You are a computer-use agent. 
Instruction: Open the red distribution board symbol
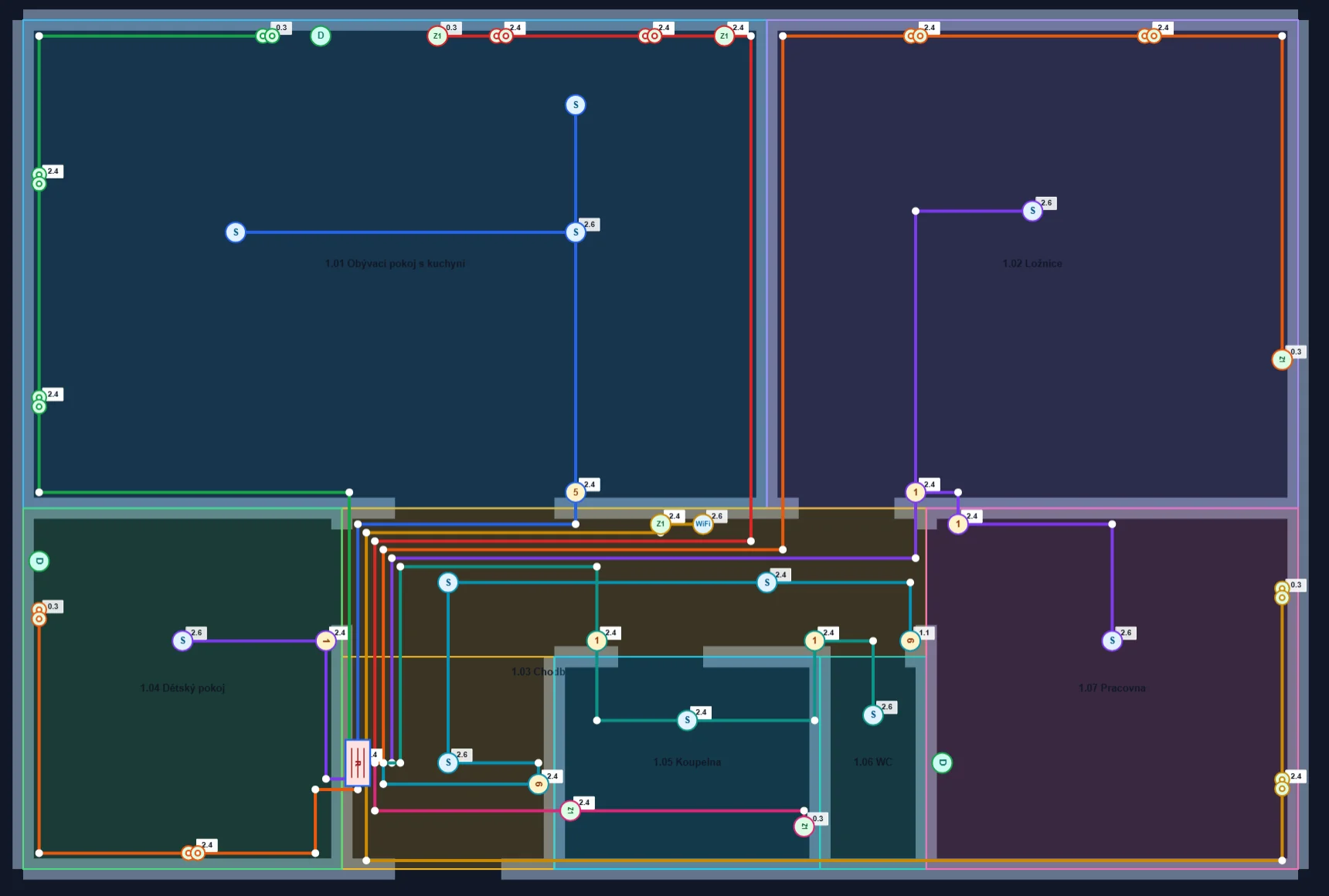point(358,762)
